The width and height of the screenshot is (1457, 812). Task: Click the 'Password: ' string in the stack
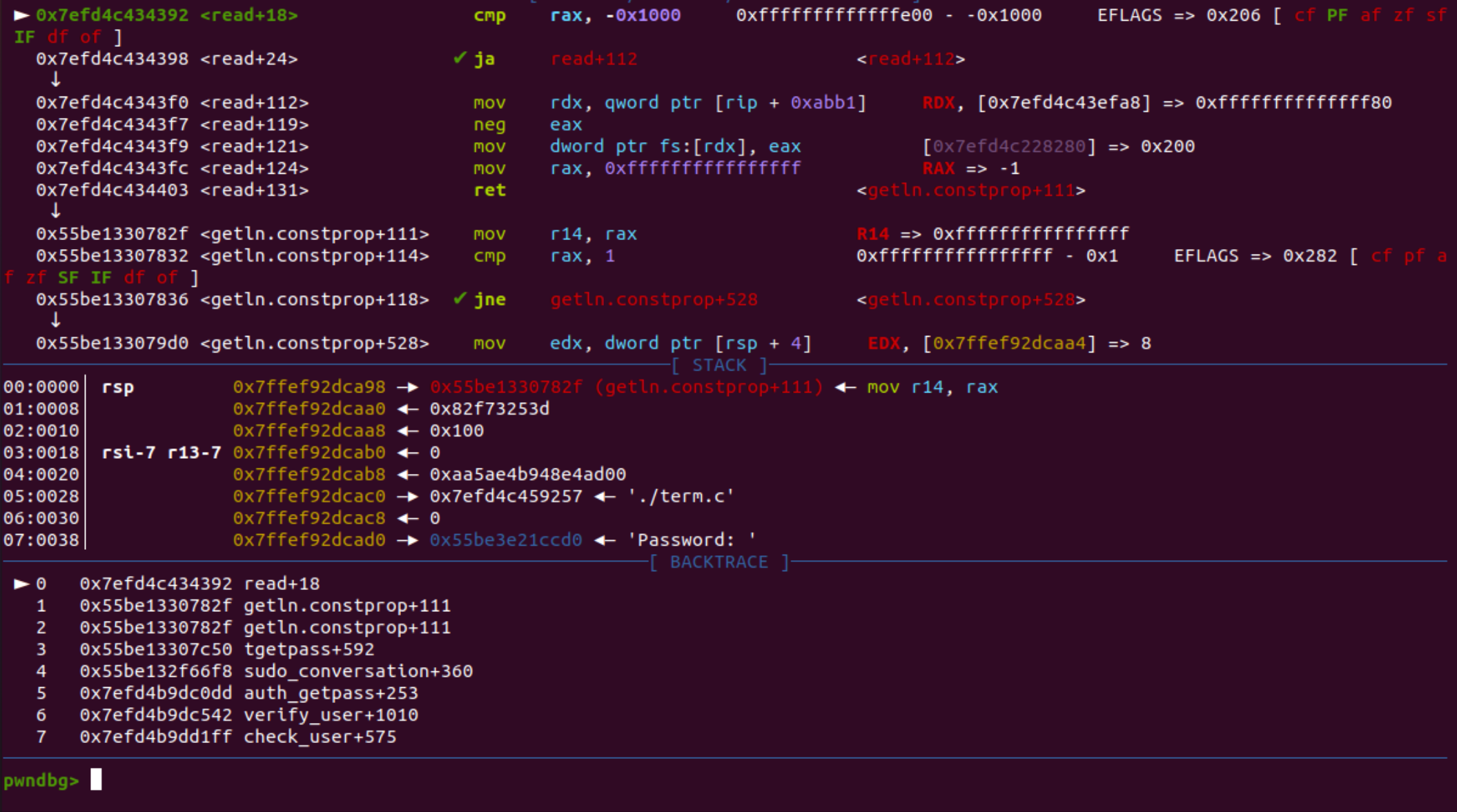(692, 540)
